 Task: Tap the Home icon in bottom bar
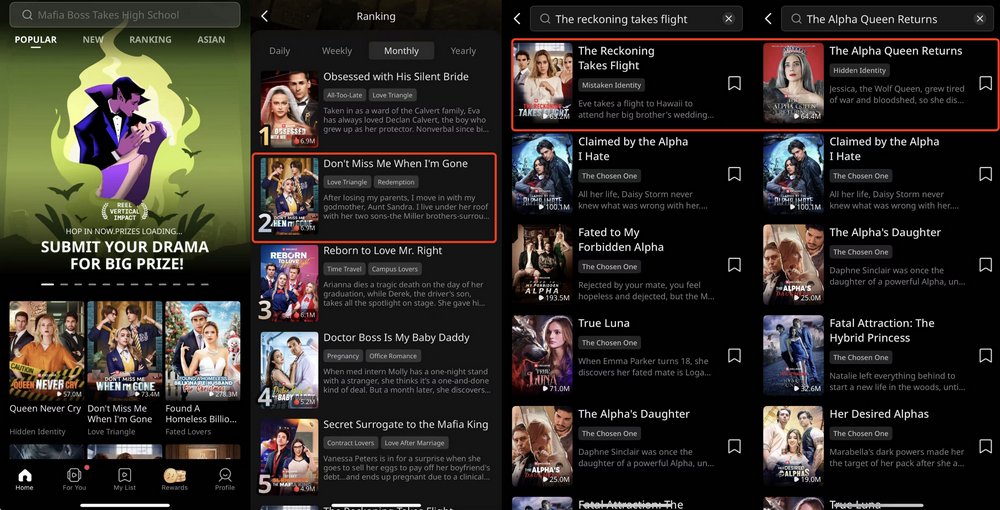pos(25,477)
